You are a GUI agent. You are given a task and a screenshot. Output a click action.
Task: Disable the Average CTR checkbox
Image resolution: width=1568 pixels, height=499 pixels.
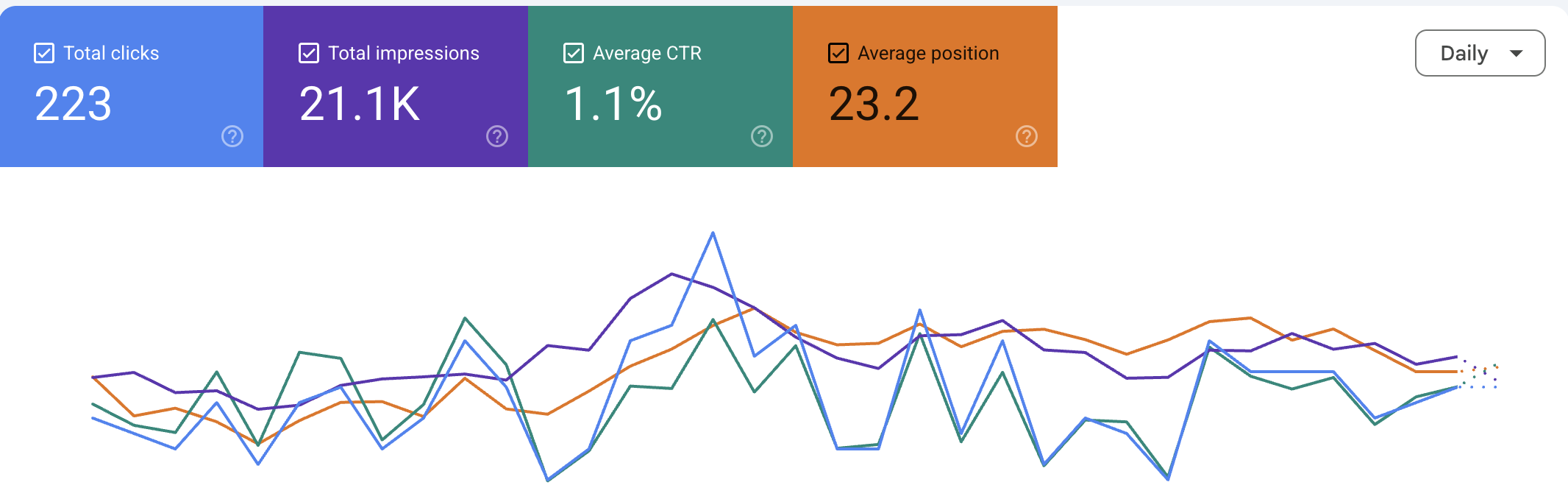click(x=574, y=53)
